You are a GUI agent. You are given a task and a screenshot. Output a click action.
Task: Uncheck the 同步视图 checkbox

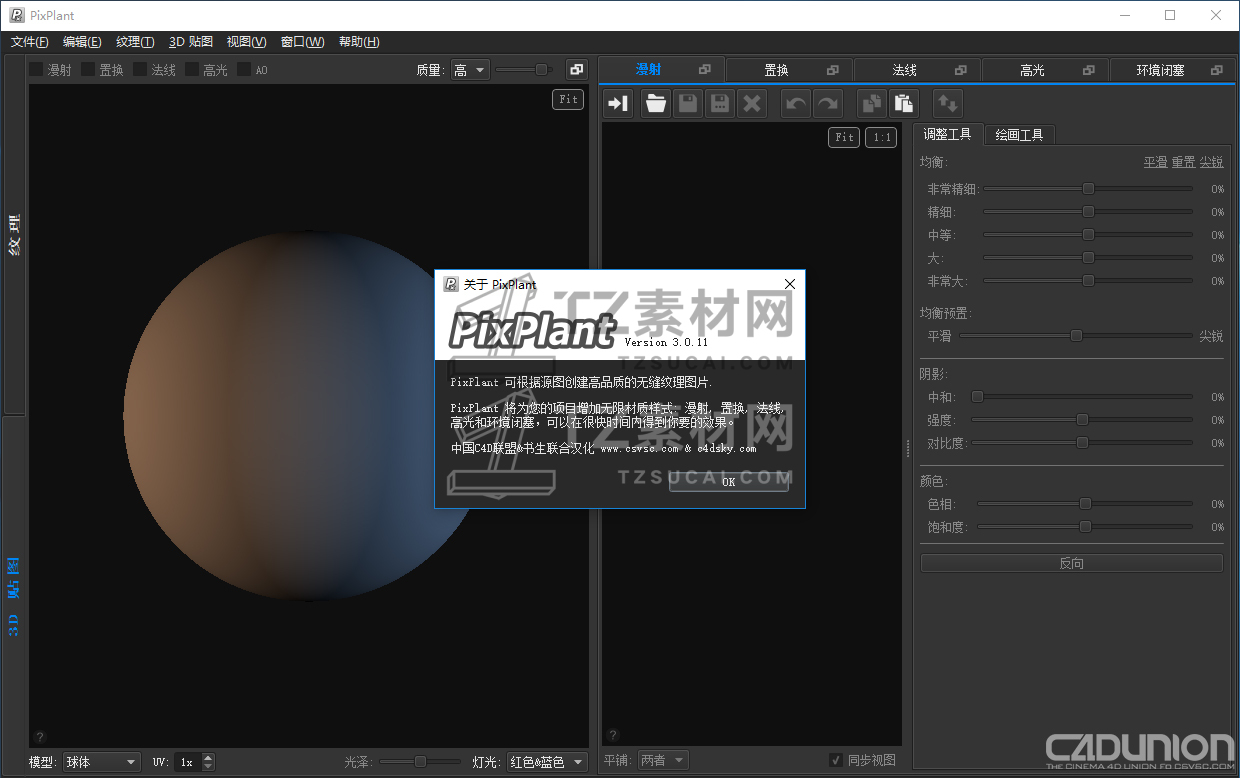pos(836,761)
